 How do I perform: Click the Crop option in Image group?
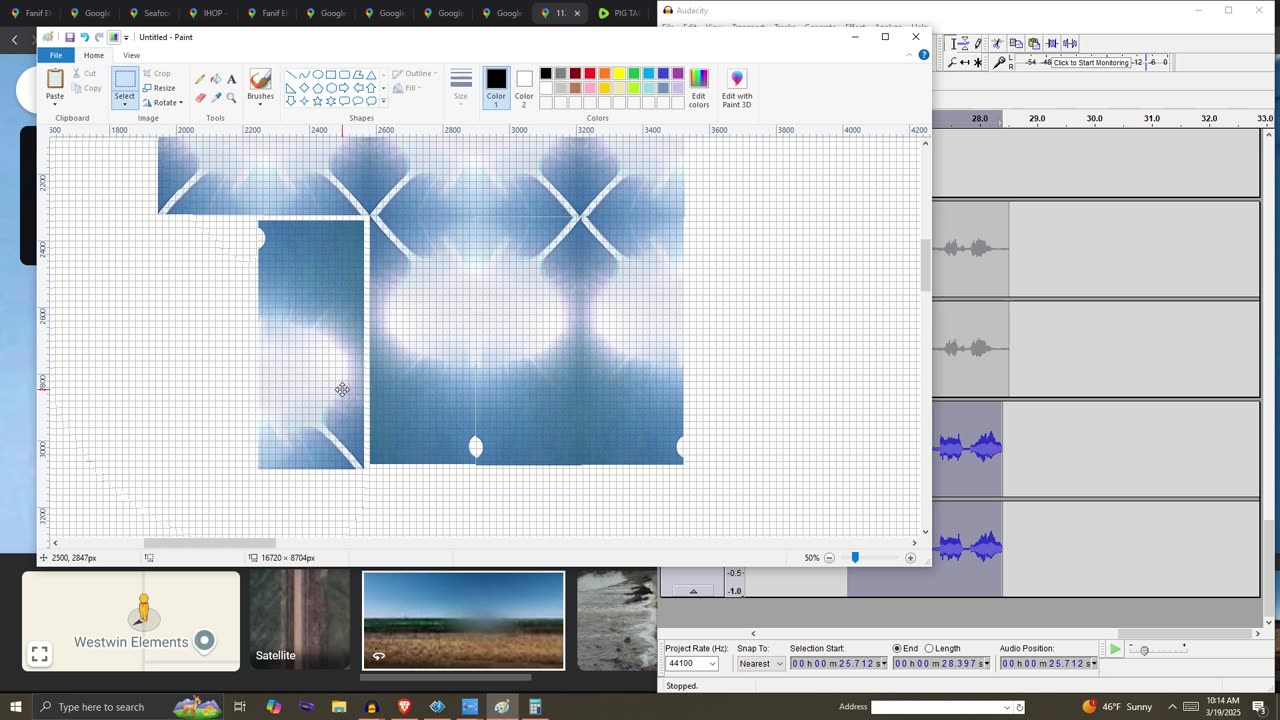coord(156,73)
